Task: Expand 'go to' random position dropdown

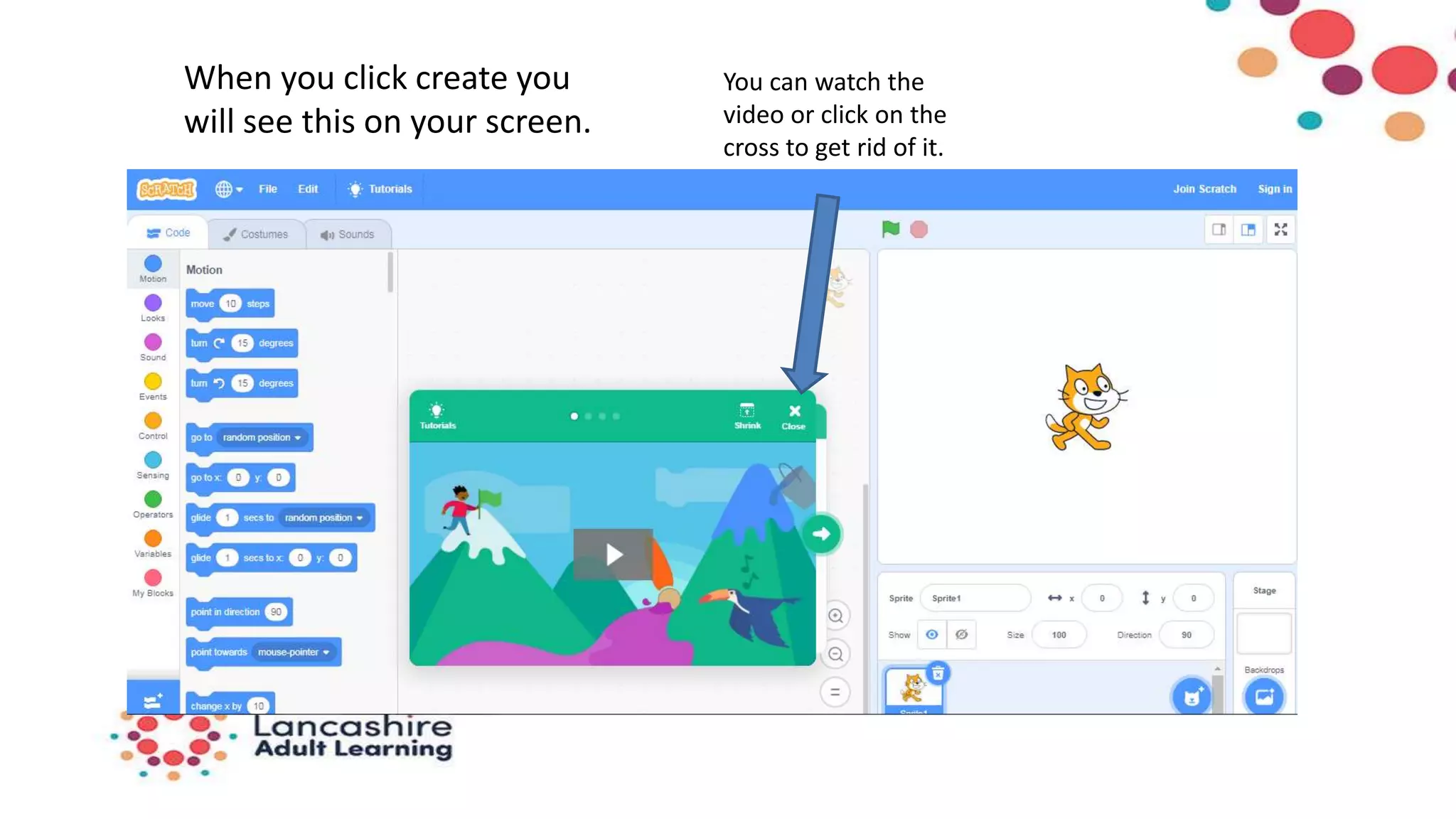Action: click(x=262, y=437)
